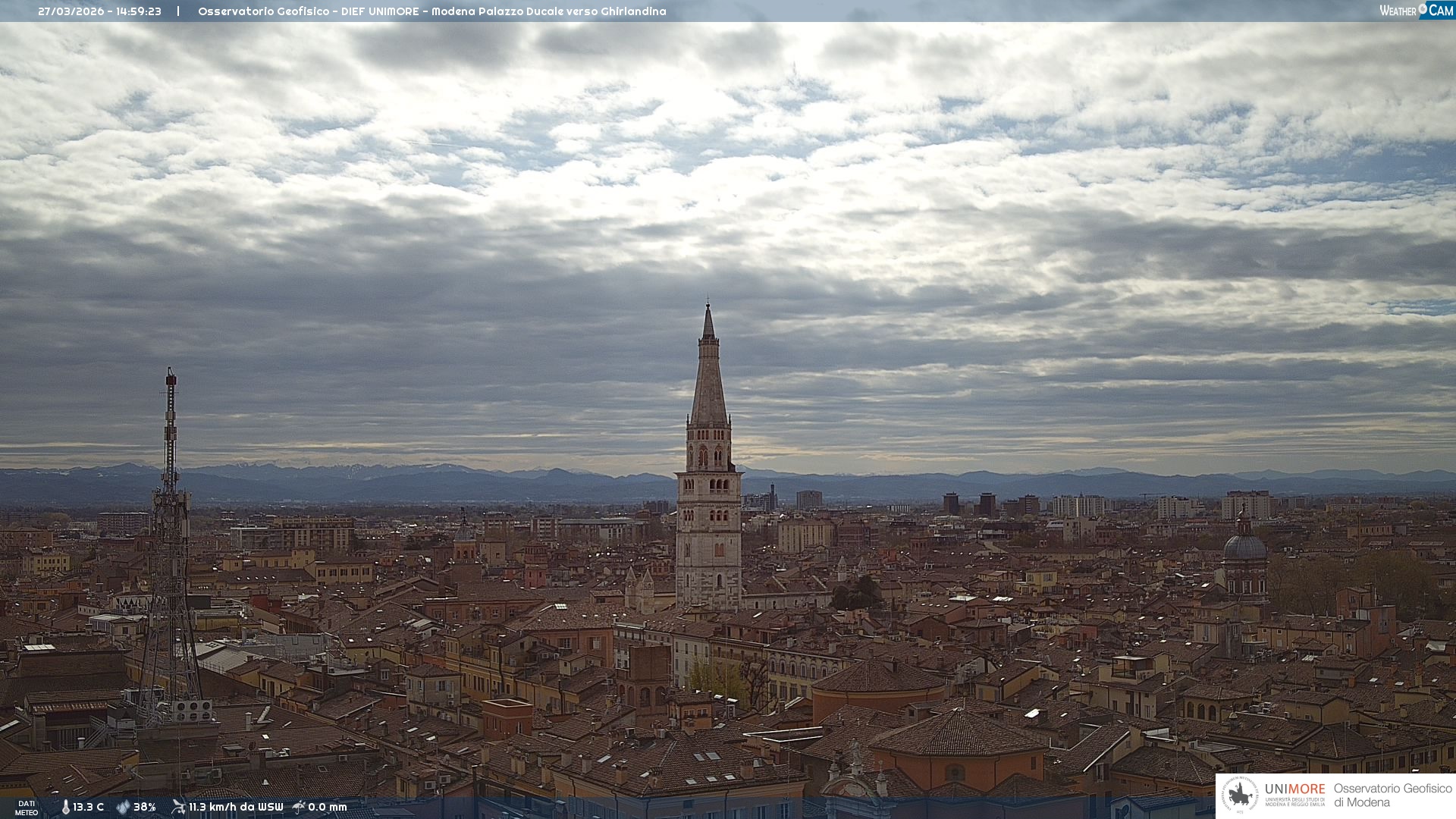The image size is (1456, 819).
Task: Click the camera lens icon in WeatherCam logo
Action: click(x=1423, y=9)
